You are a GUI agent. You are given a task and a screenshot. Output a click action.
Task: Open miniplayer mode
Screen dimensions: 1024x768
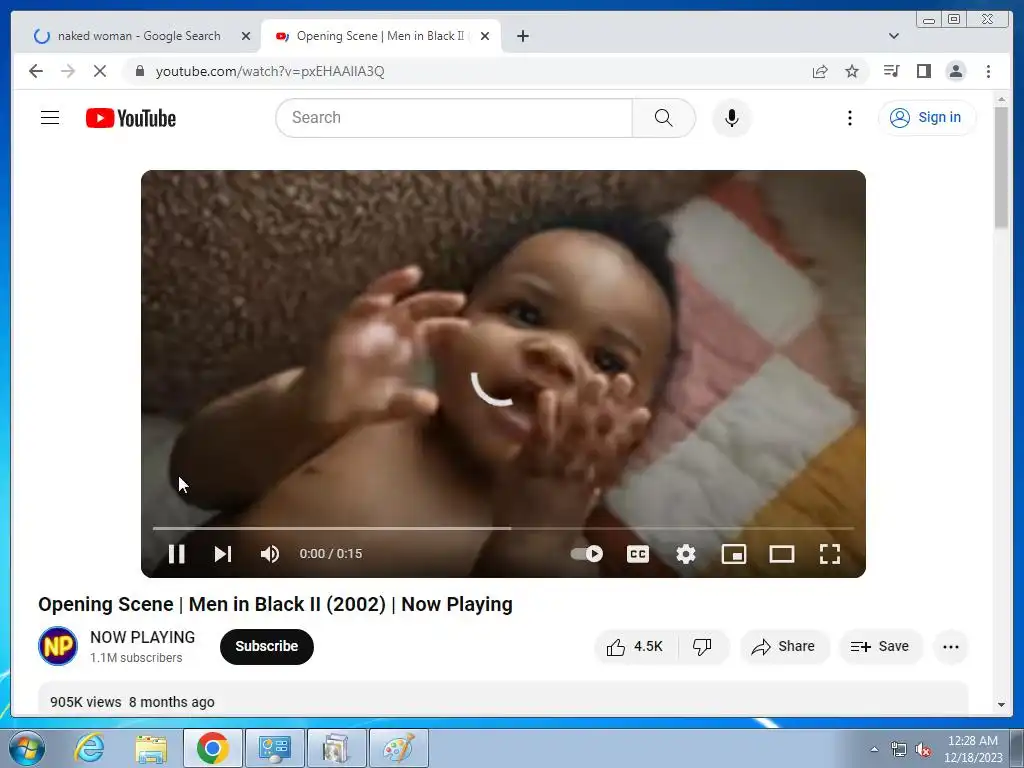coord(733,554)
